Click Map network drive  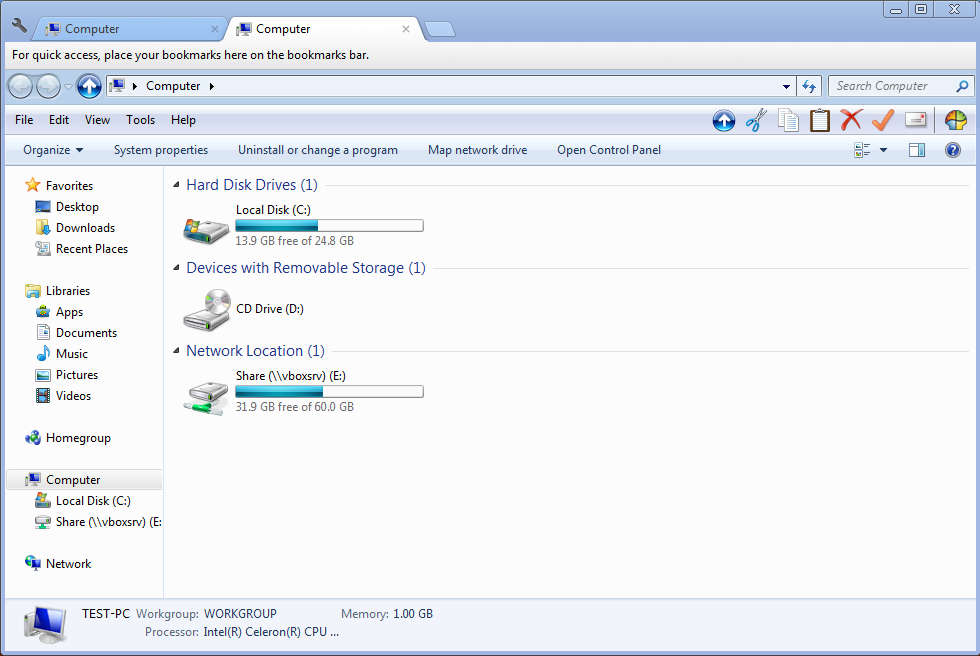pos(478,150)
